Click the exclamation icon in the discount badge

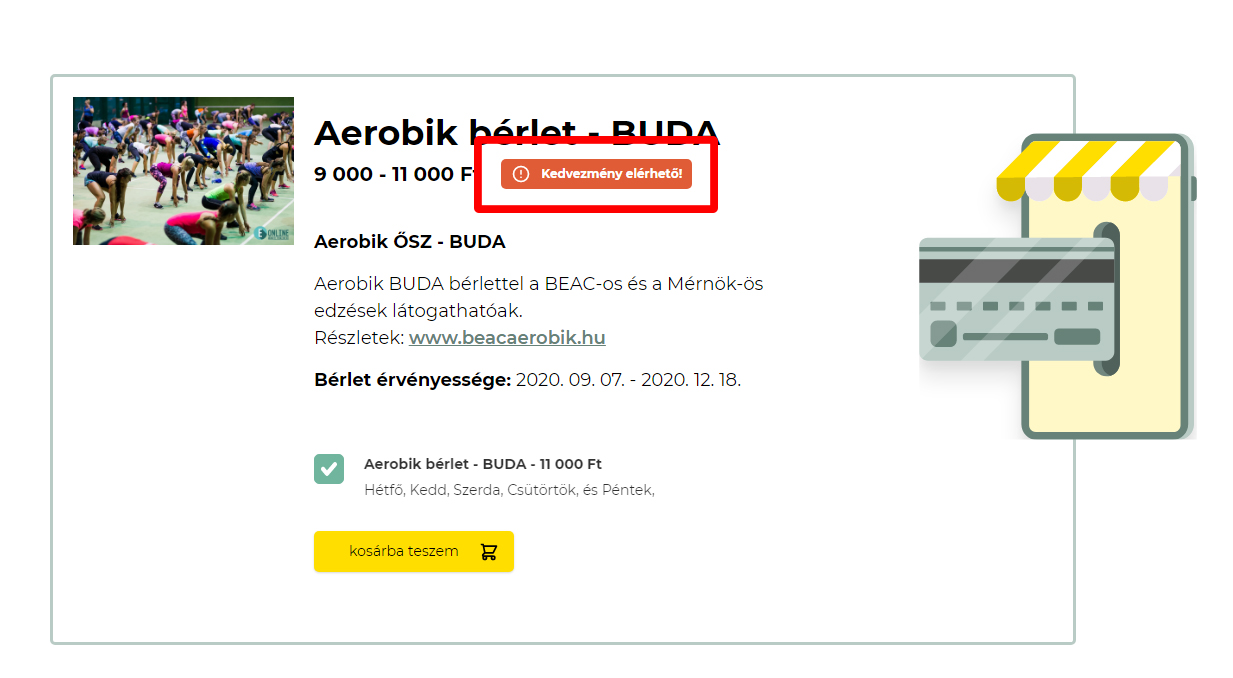click(x=520, y=174)
